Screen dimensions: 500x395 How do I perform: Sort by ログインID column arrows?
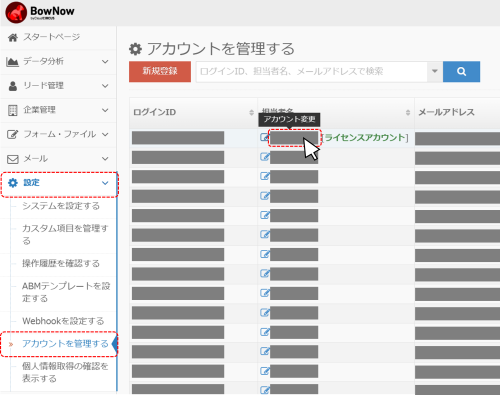[251, 113]
